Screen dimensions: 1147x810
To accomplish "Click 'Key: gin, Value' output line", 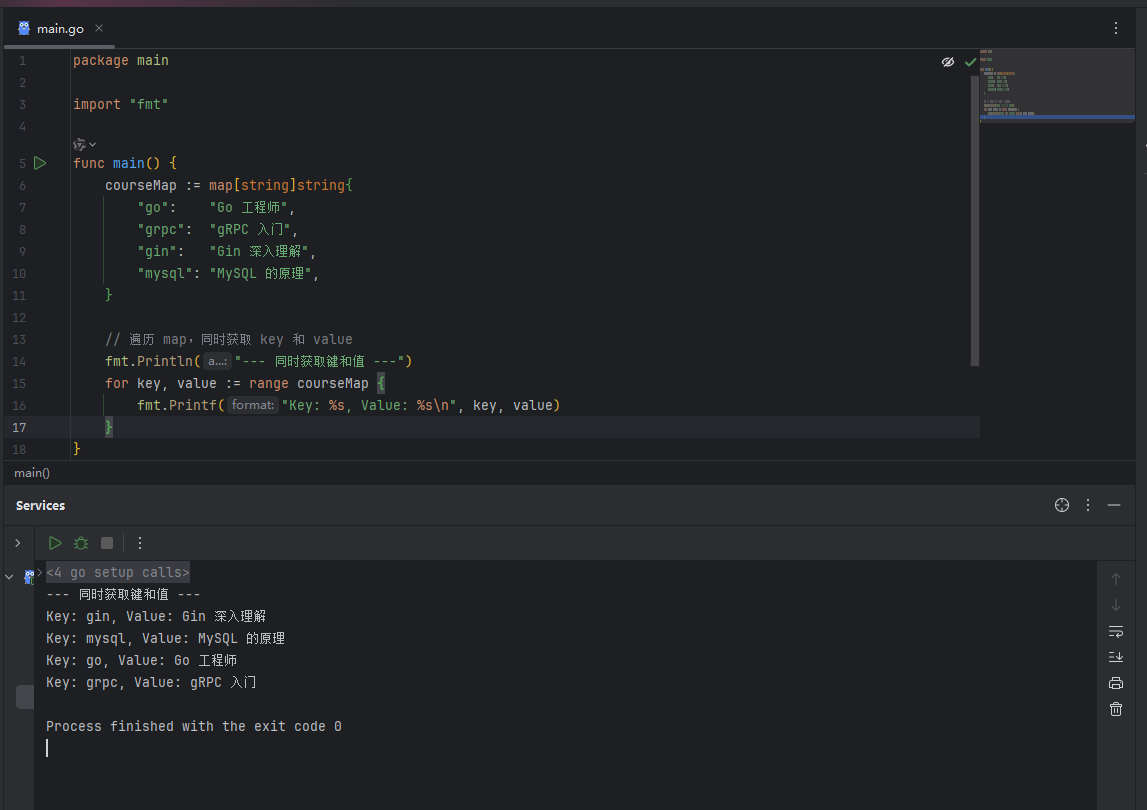I will 156,616.
